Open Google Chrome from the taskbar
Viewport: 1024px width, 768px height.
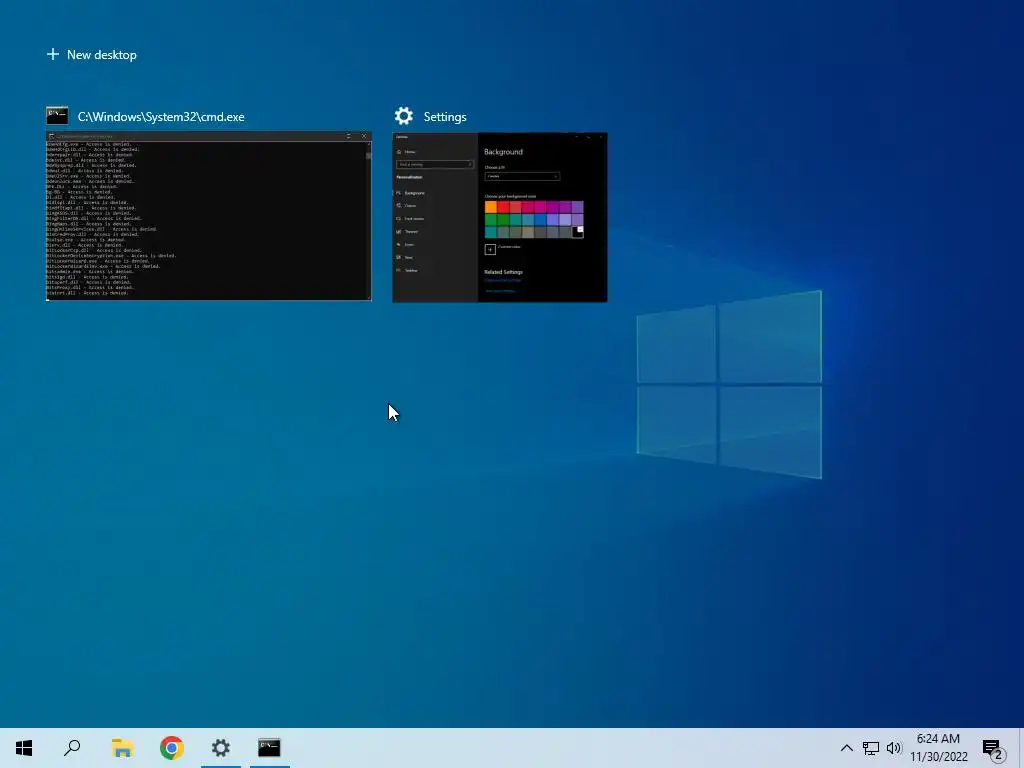[x=172, y=748]
